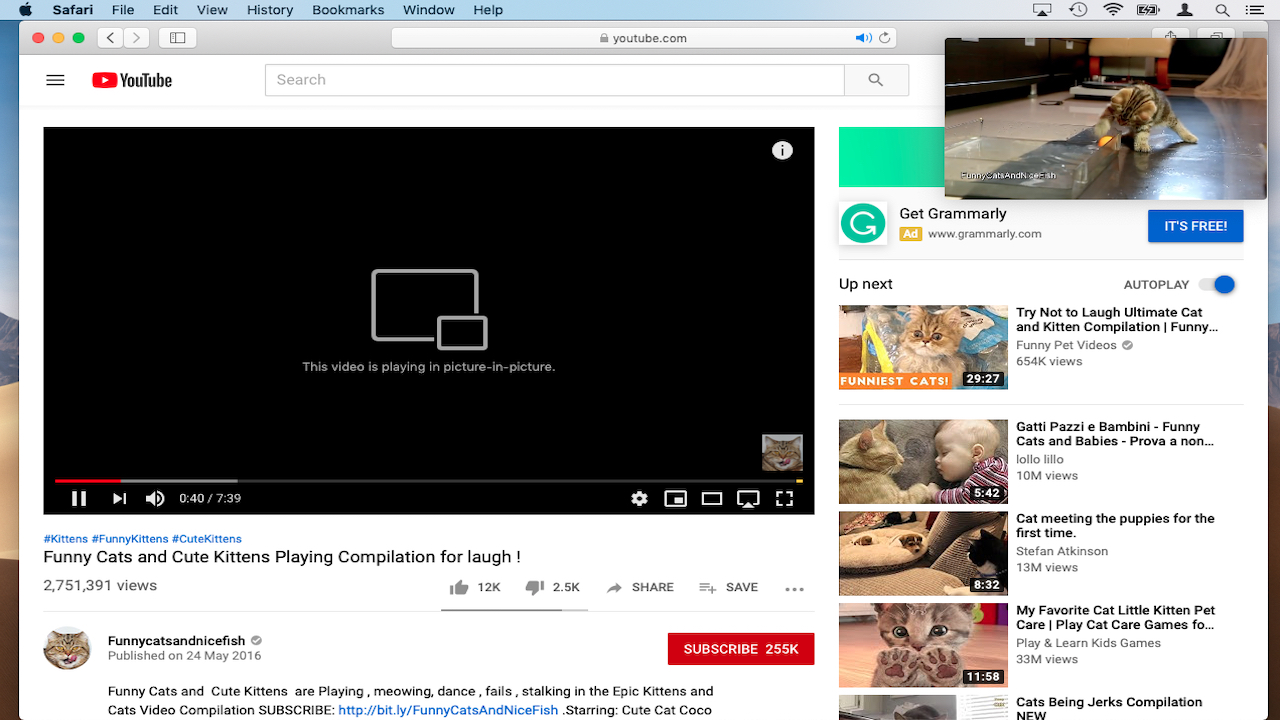Open the YouTube guide hamburger menu
The height and width of the screenshot is (720, 1280).
click(x=55, y=80)
